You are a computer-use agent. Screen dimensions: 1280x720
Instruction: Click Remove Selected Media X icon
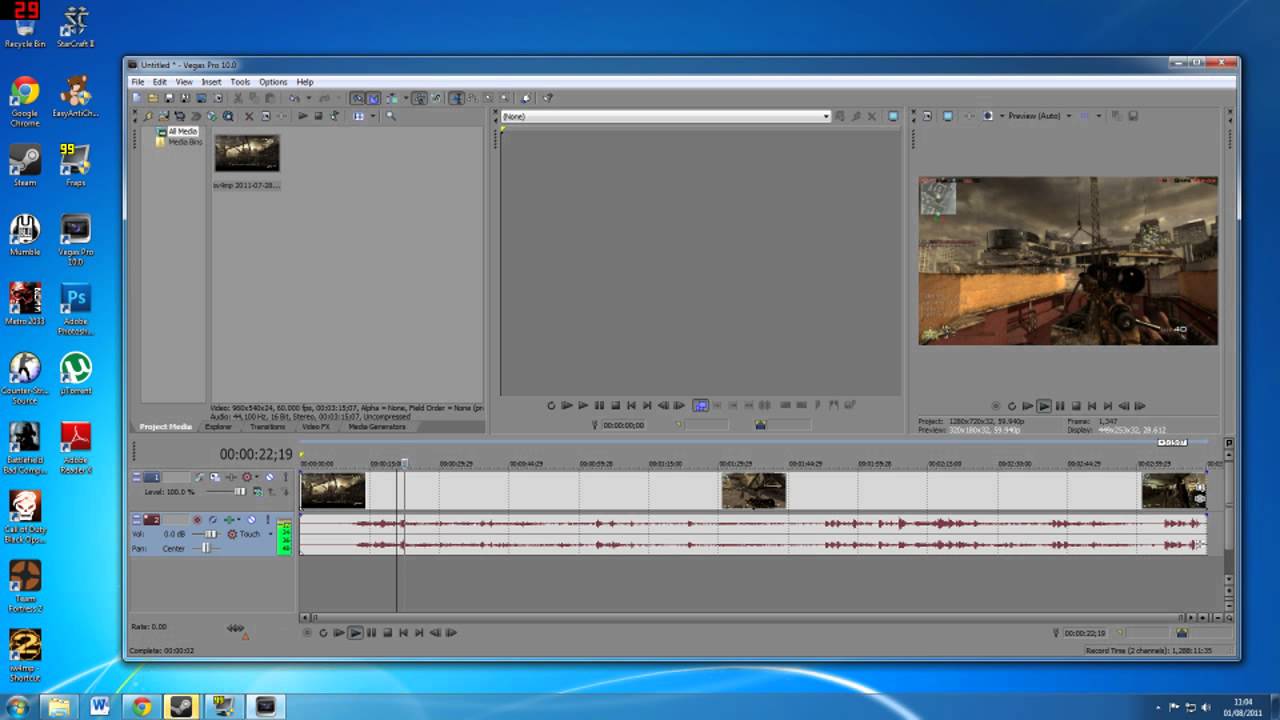click(248, 116)
